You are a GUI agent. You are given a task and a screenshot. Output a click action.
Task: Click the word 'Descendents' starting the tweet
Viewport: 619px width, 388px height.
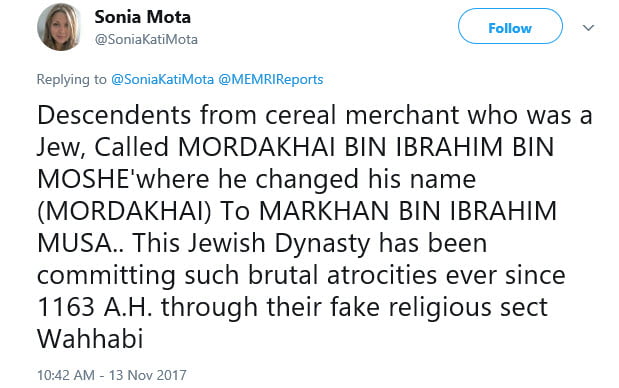(x=114, y=116)
